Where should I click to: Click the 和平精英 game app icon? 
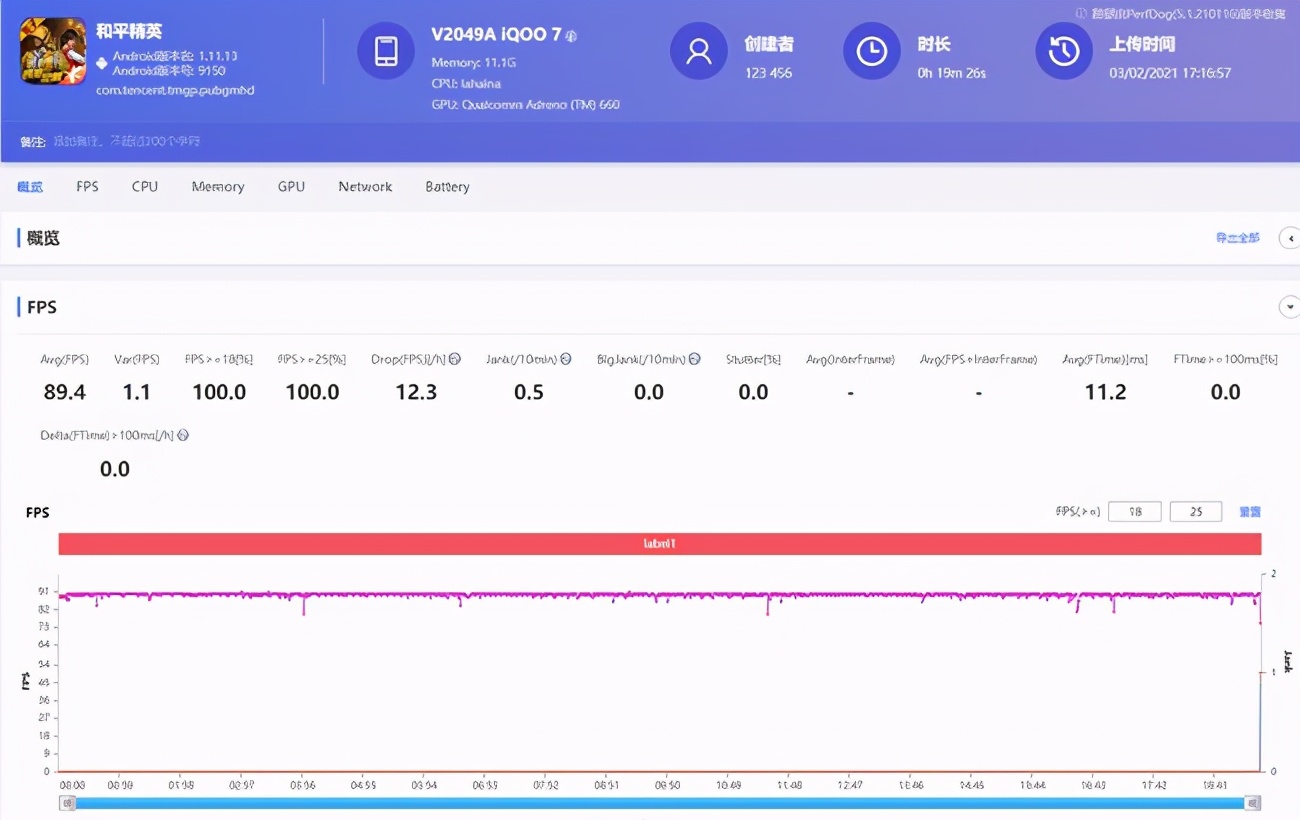click(53, 51)
